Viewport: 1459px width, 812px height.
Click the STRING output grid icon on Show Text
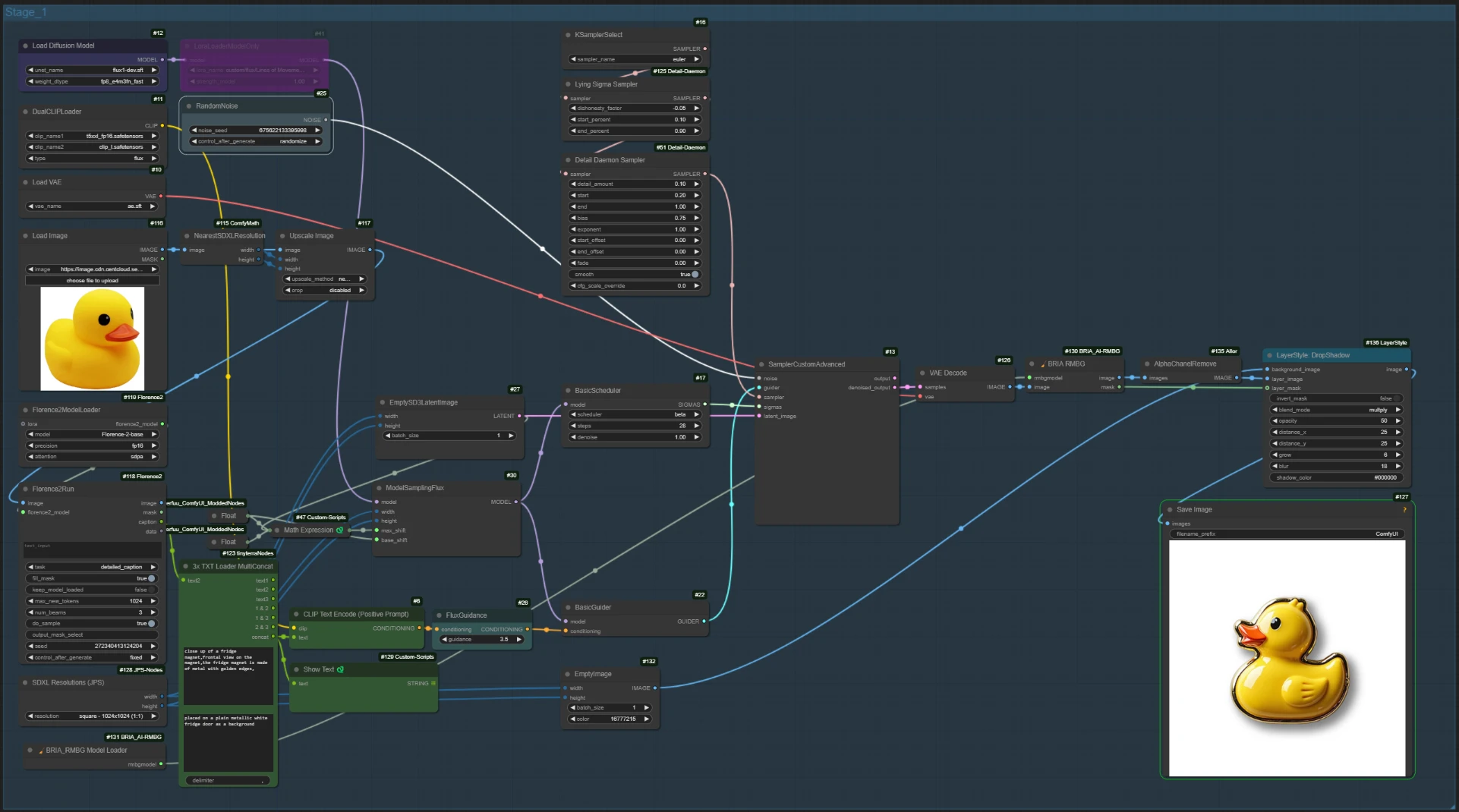(433, 683)
